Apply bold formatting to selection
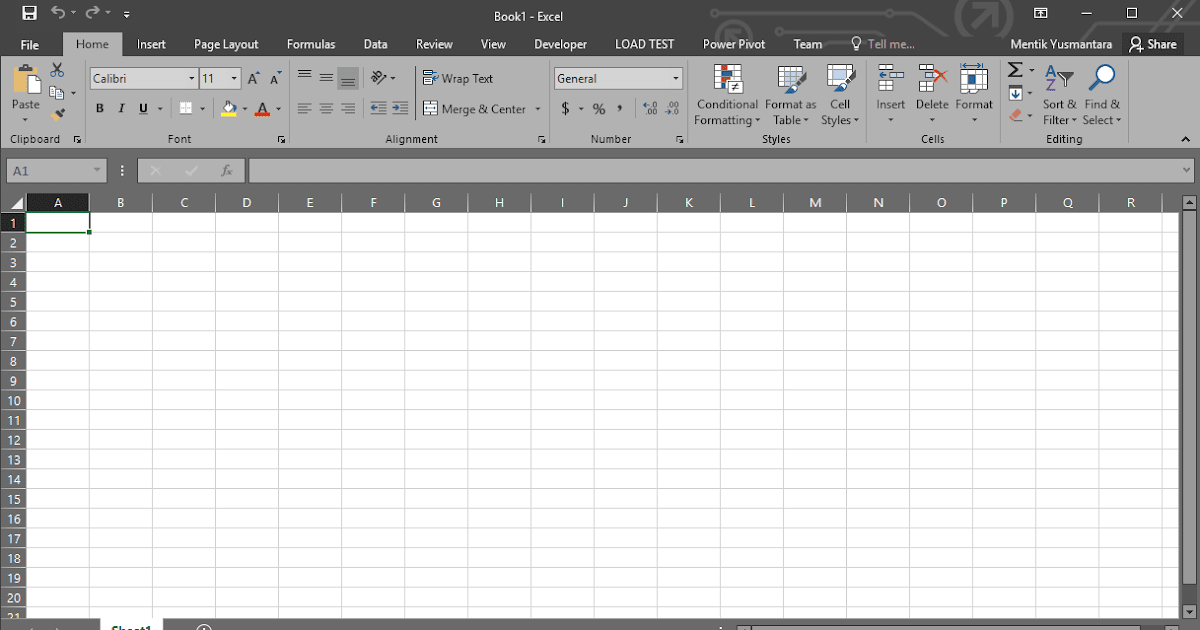The height and width of the screenshot is (630, 1200). (x=99, y=108)
